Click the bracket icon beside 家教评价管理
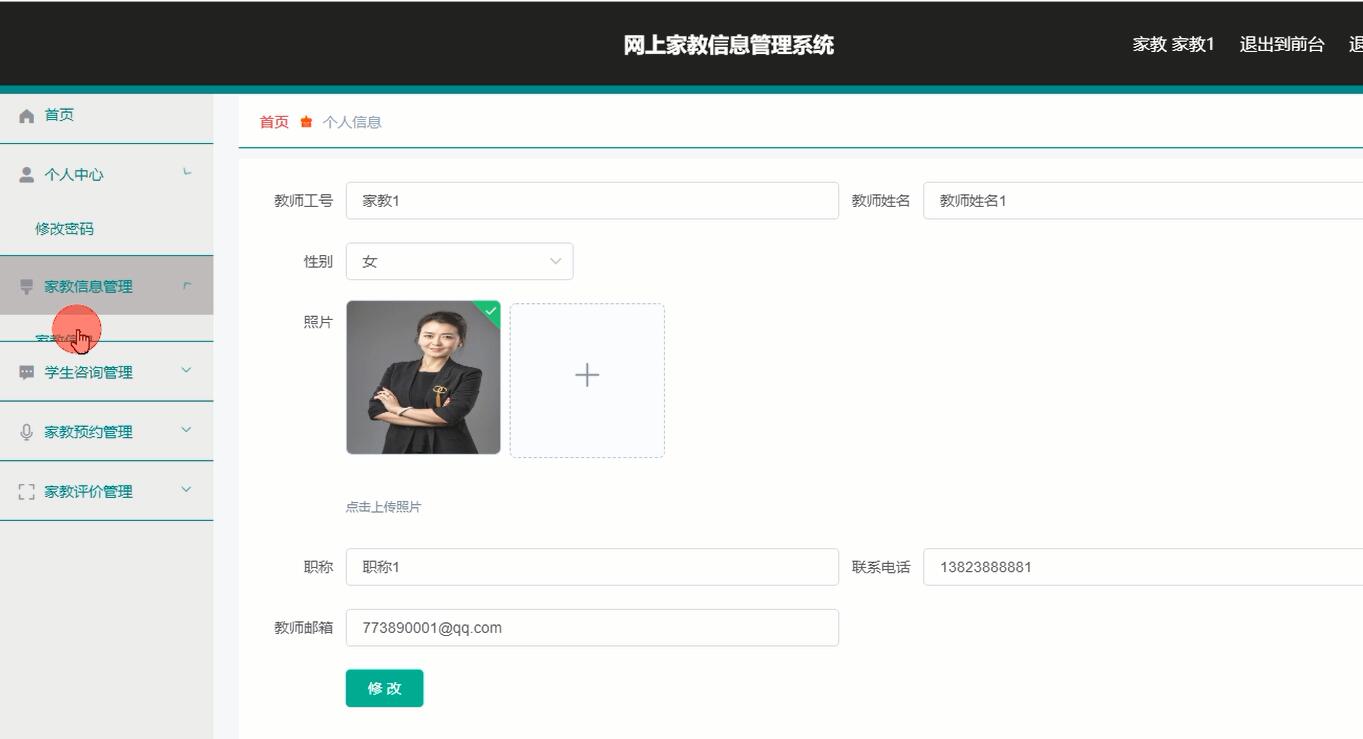This screenshot has width=1363, height=739. [27, 492]
